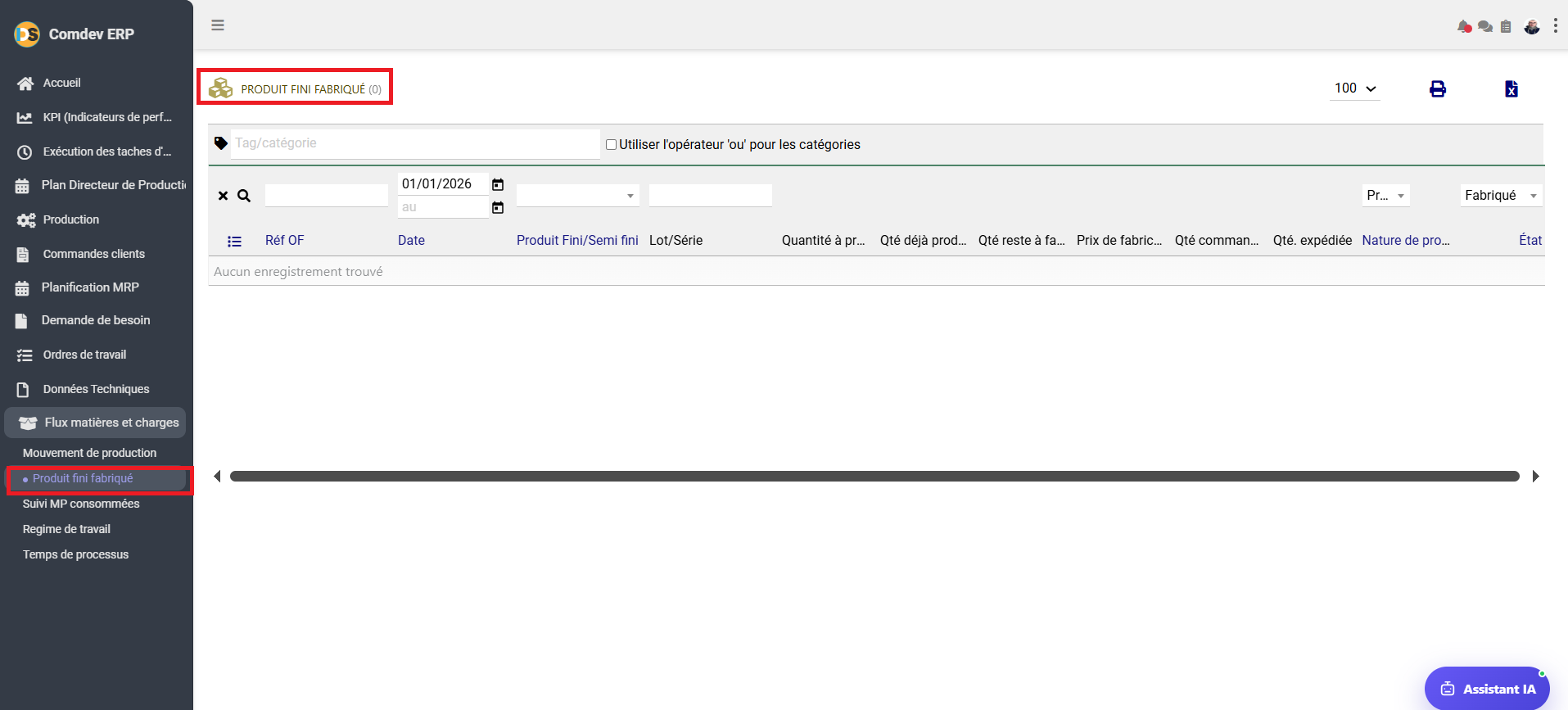1568x710 pixels.
Task: Open Données Techniques menu
Action: tap(96, 389)
